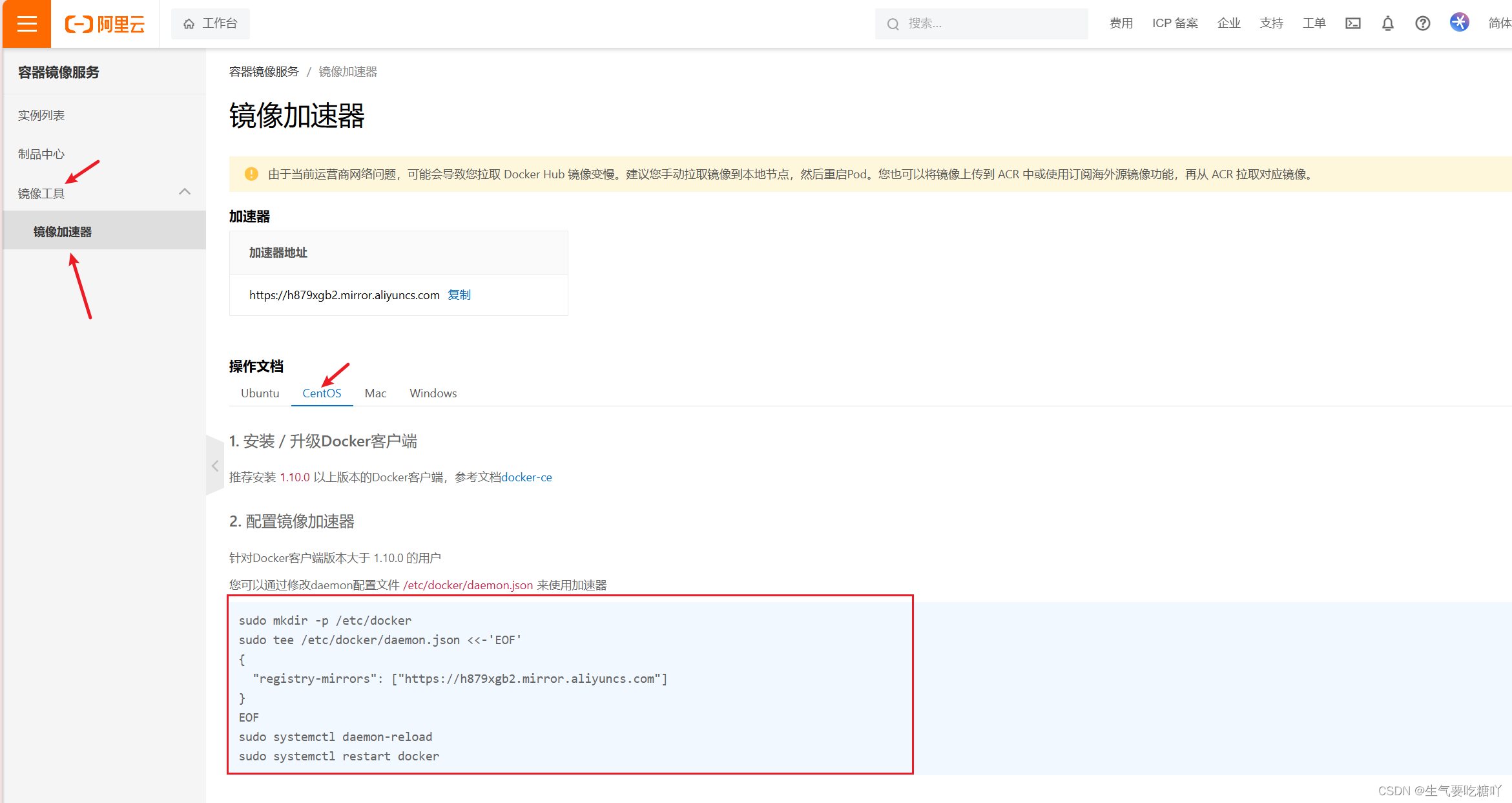Screen dimensions: 1512x803
Task: Switch language via 简体
Action: (x=1500, y=23)
